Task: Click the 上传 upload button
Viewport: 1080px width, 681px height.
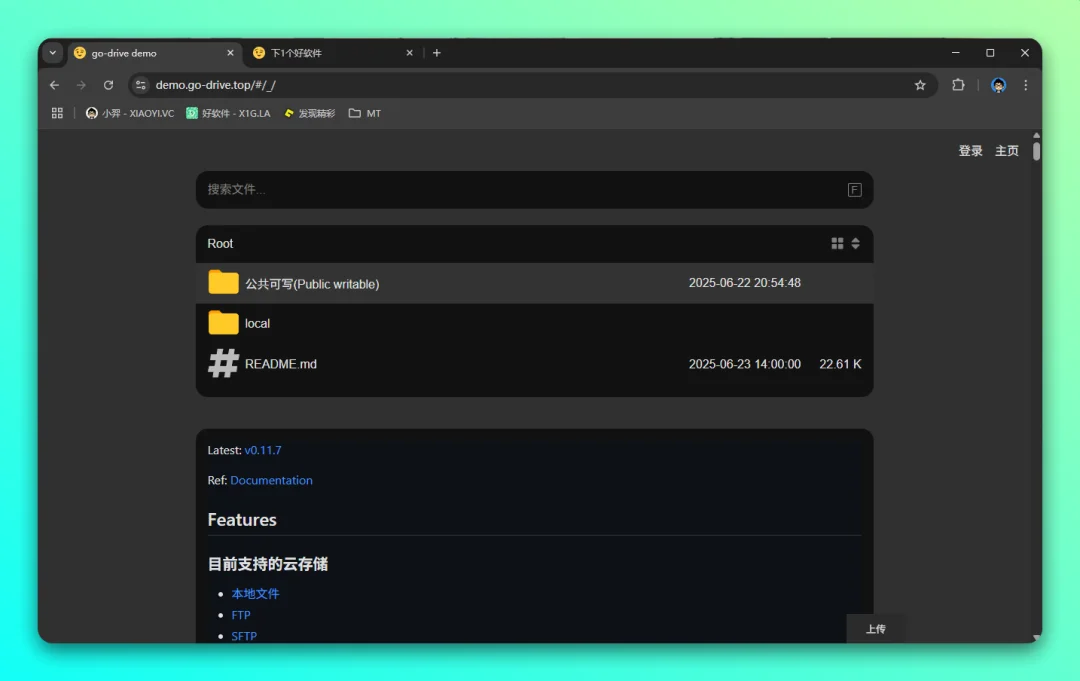Action: [x=875, y=629]
